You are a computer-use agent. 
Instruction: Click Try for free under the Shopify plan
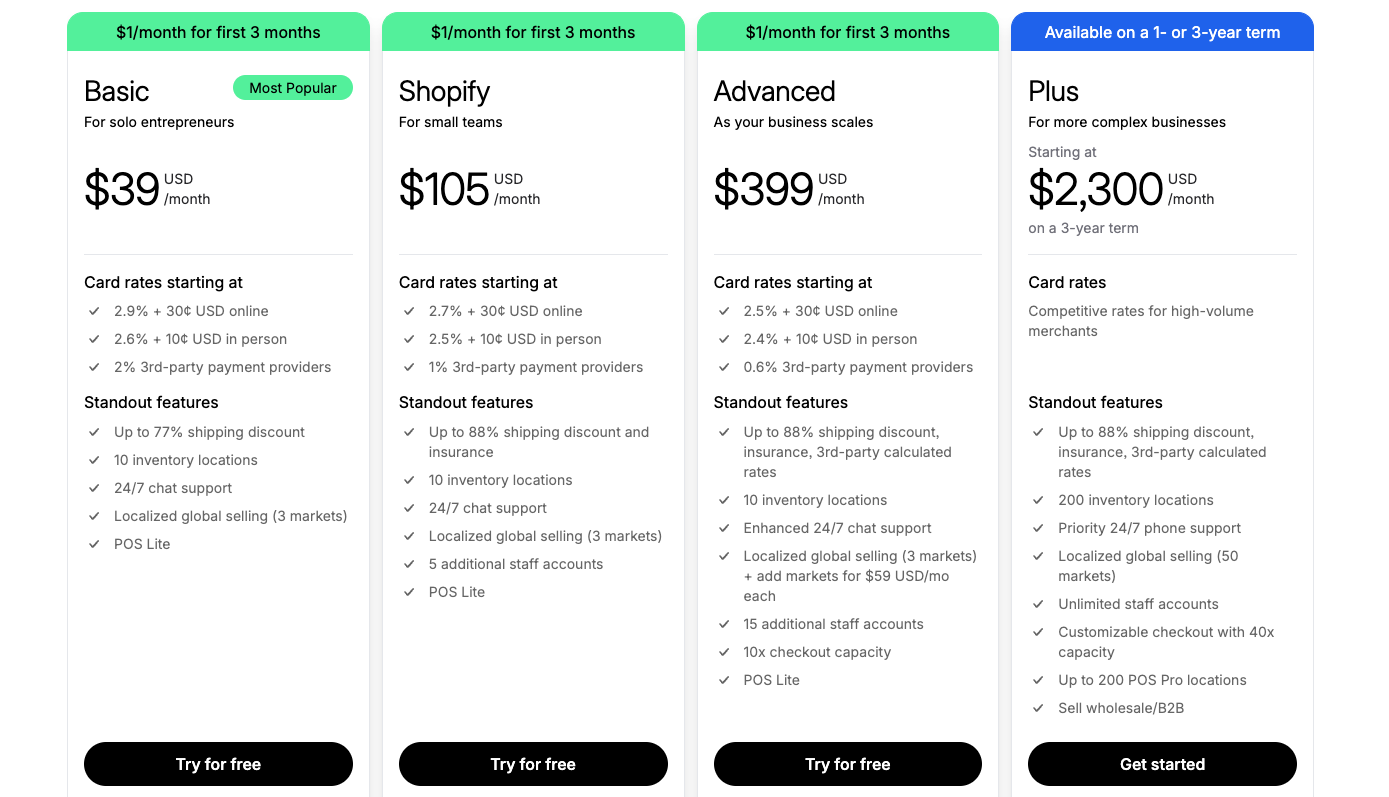pyautogui.click(x=533, y=764)
